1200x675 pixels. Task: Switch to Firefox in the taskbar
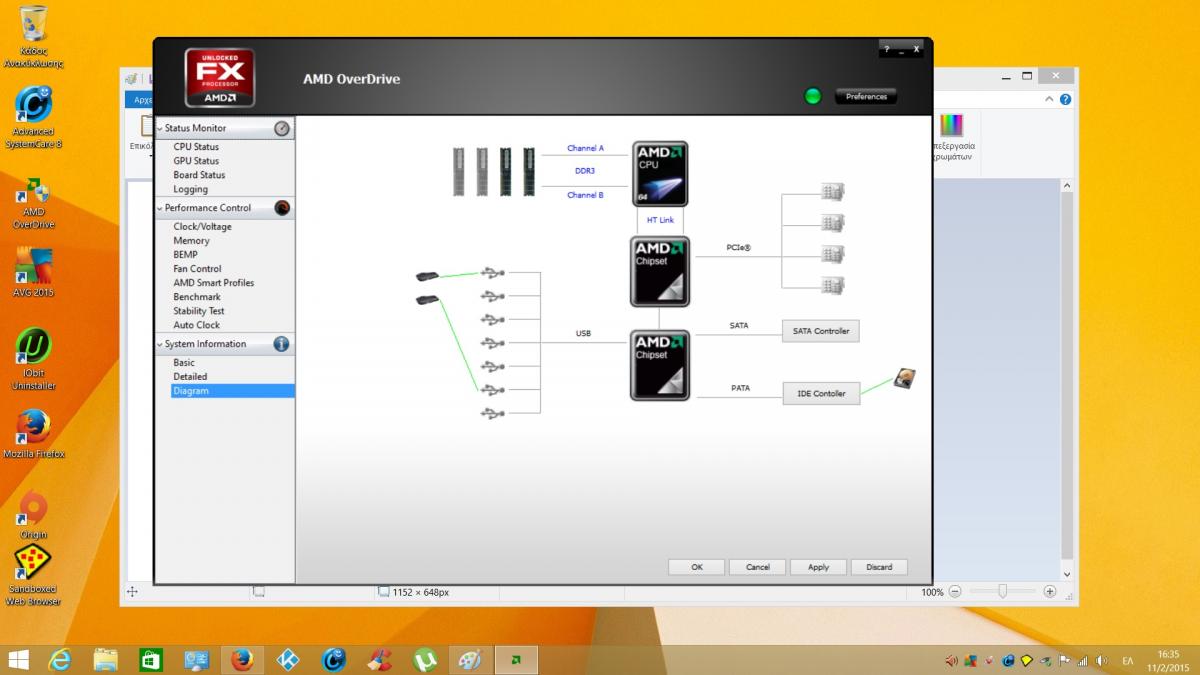[x=241, y=660]
